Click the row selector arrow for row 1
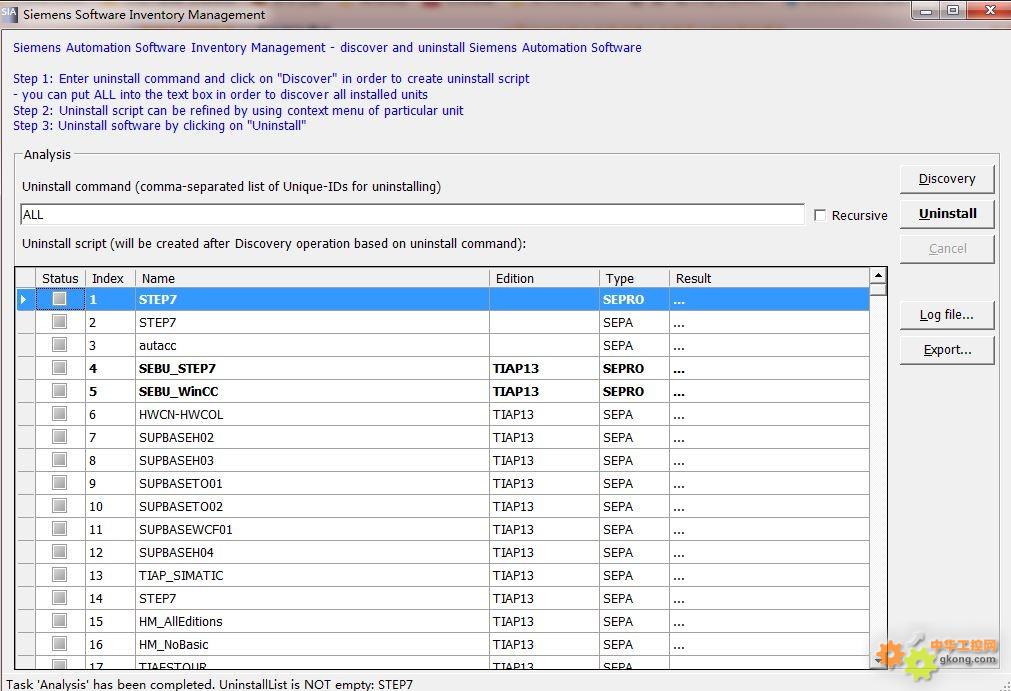The height and width of the screenshot is (691, 1011). coord(25,299)
